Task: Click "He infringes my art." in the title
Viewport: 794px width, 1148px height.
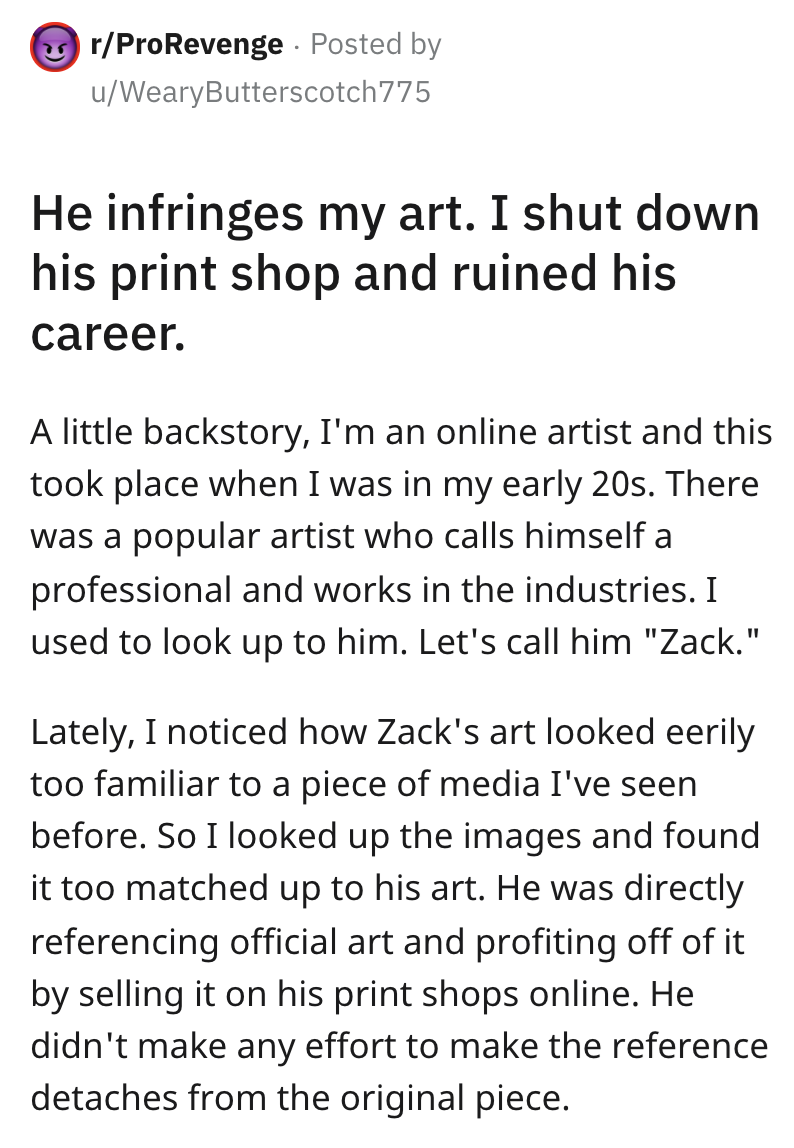Action: point(242,213)
